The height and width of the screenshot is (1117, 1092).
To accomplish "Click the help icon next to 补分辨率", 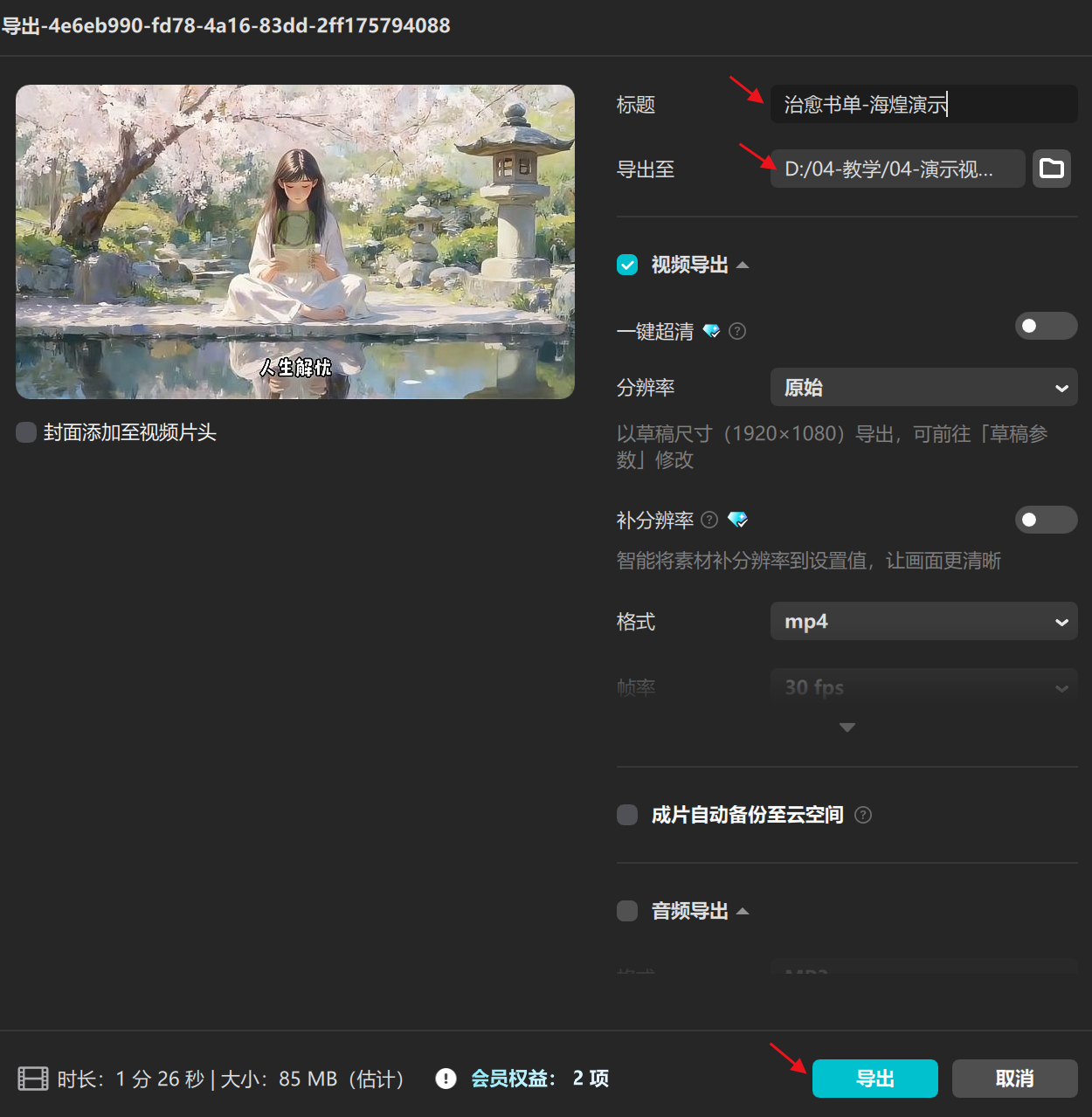I will [709, 520].
